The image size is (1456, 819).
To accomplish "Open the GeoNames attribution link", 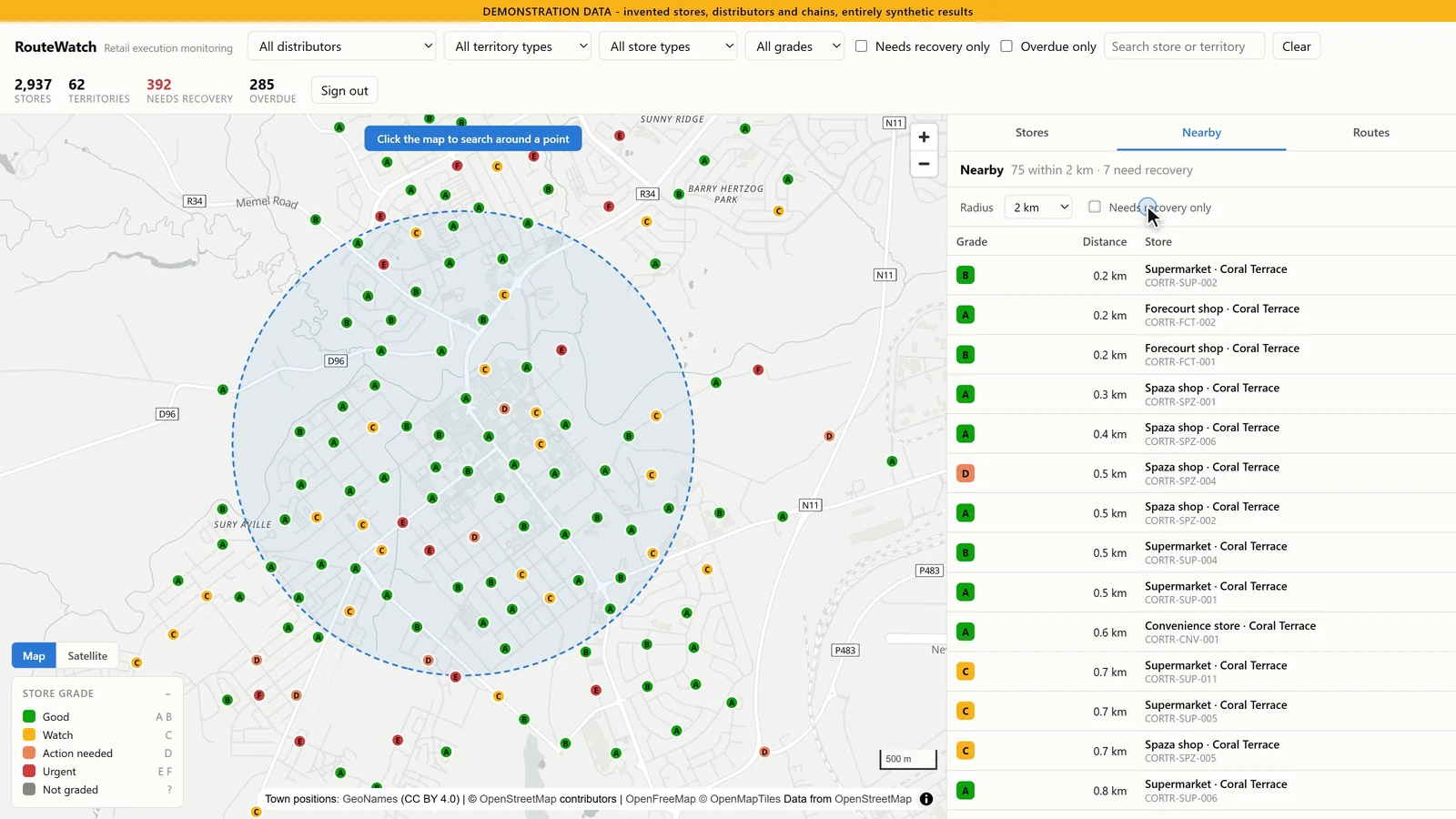I will pos(370,799).
